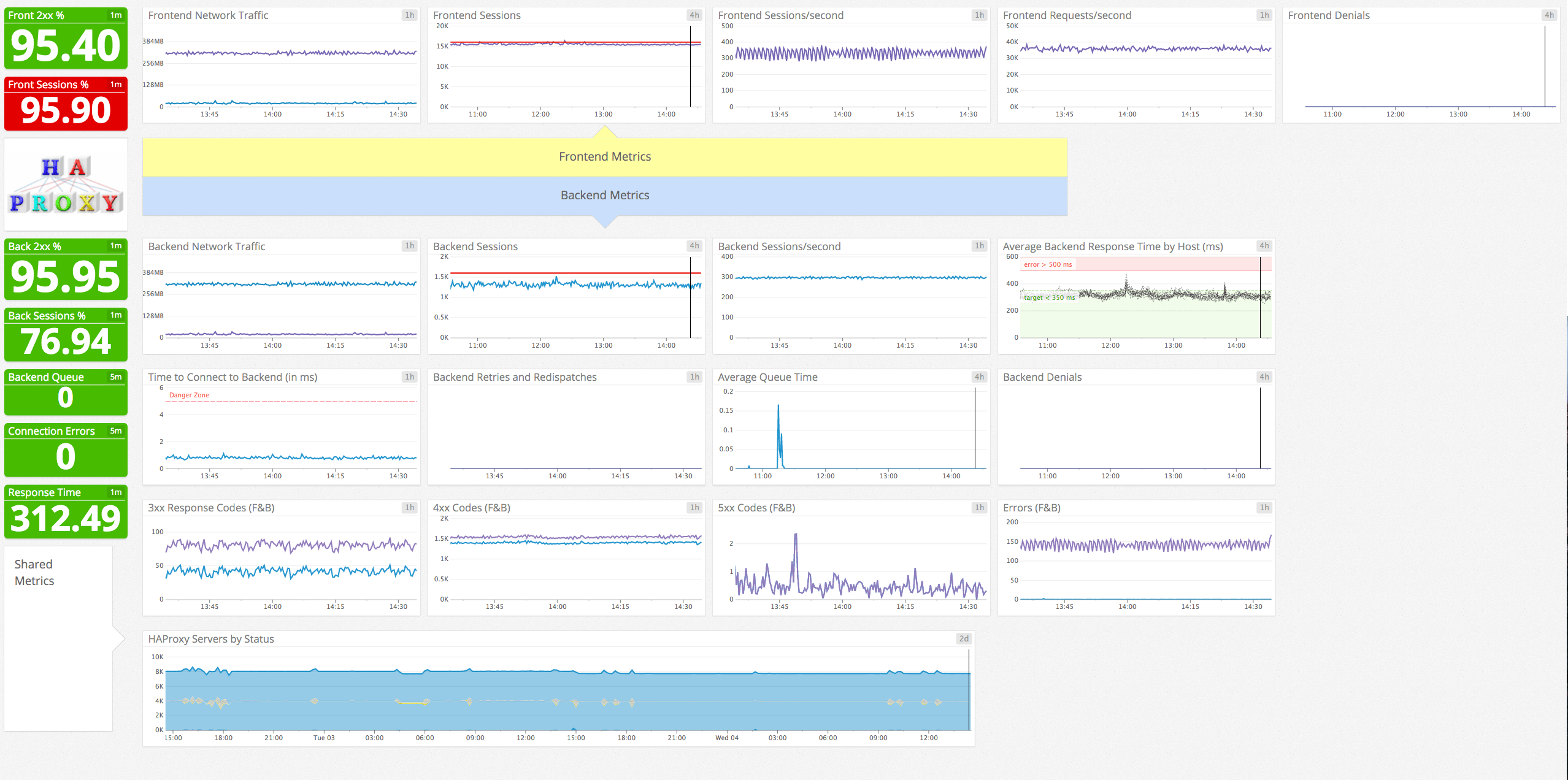
Task: Click the 2d badge on HAProxy Servers by Status
Action: pyautogui.click(x=963, y=638)
